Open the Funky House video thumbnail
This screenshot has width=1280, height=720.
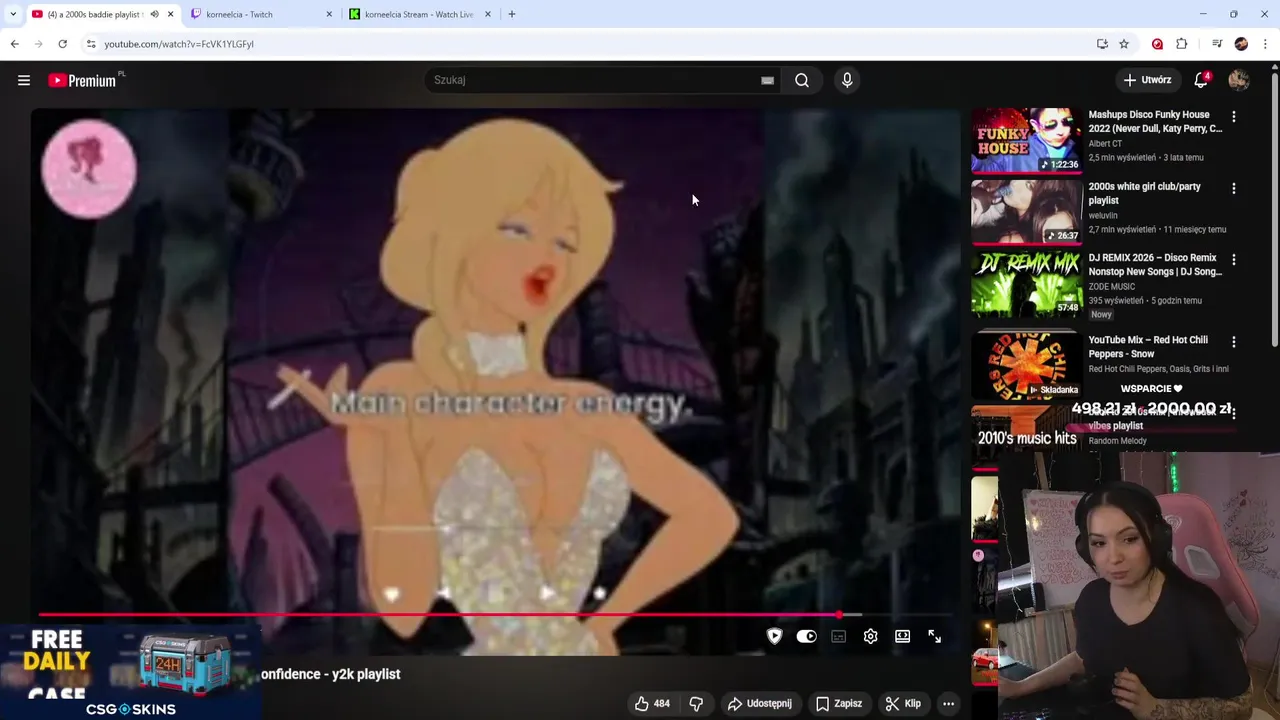(1027, 141)
